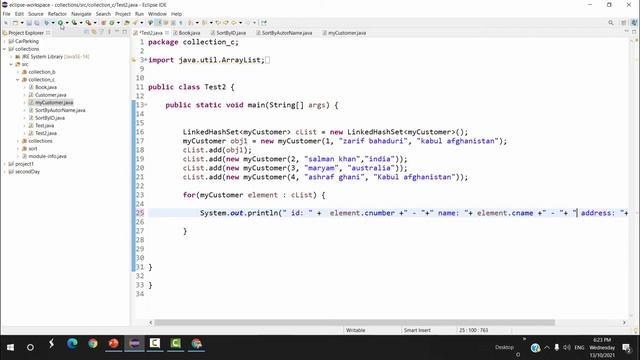
Task: Open the Run button dropdown arrow
Action: (67, 23)
